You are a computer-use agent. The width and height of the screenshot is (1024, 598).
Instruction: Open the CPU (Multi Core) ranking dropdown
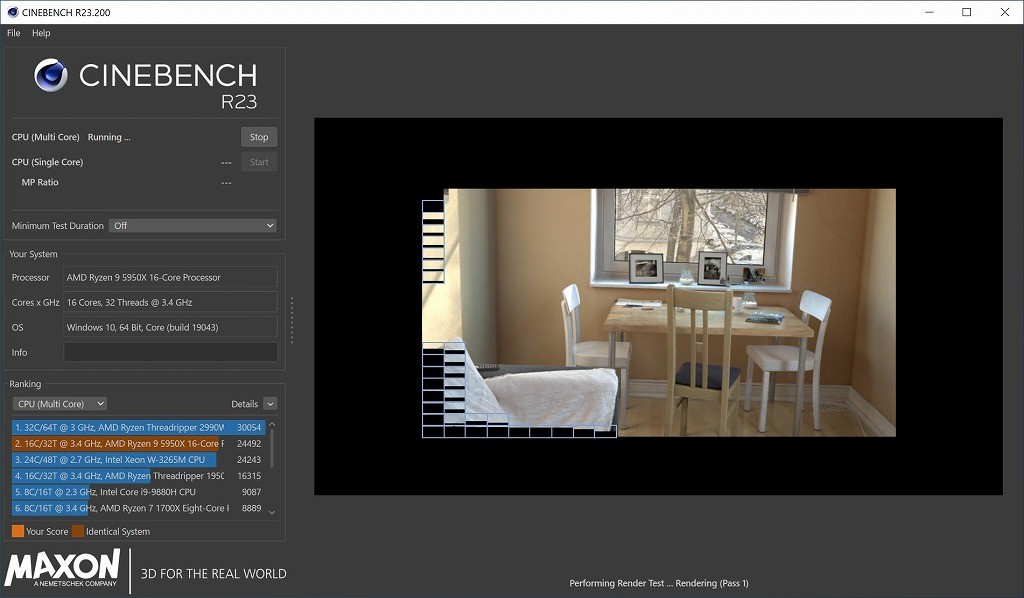pyautogui.click(x=60, y=404)
